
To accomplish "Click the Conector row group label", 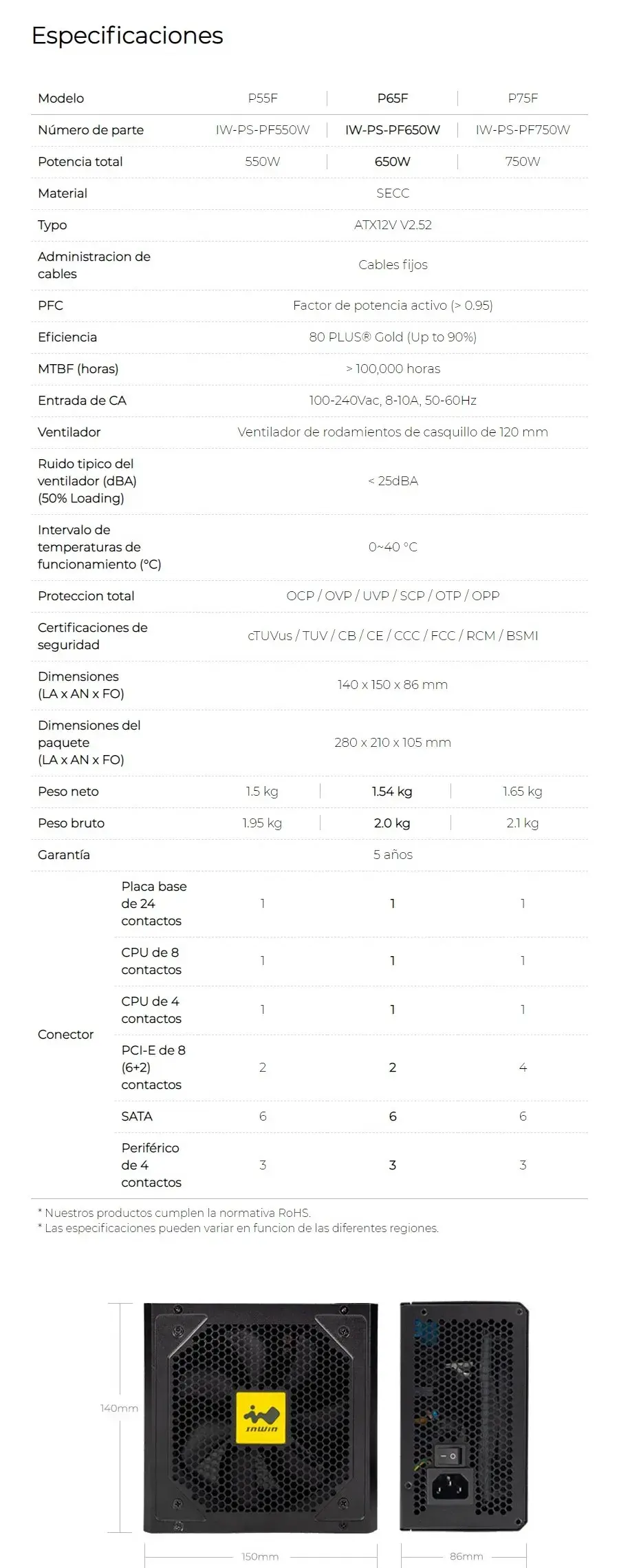I will (65, 1035).
